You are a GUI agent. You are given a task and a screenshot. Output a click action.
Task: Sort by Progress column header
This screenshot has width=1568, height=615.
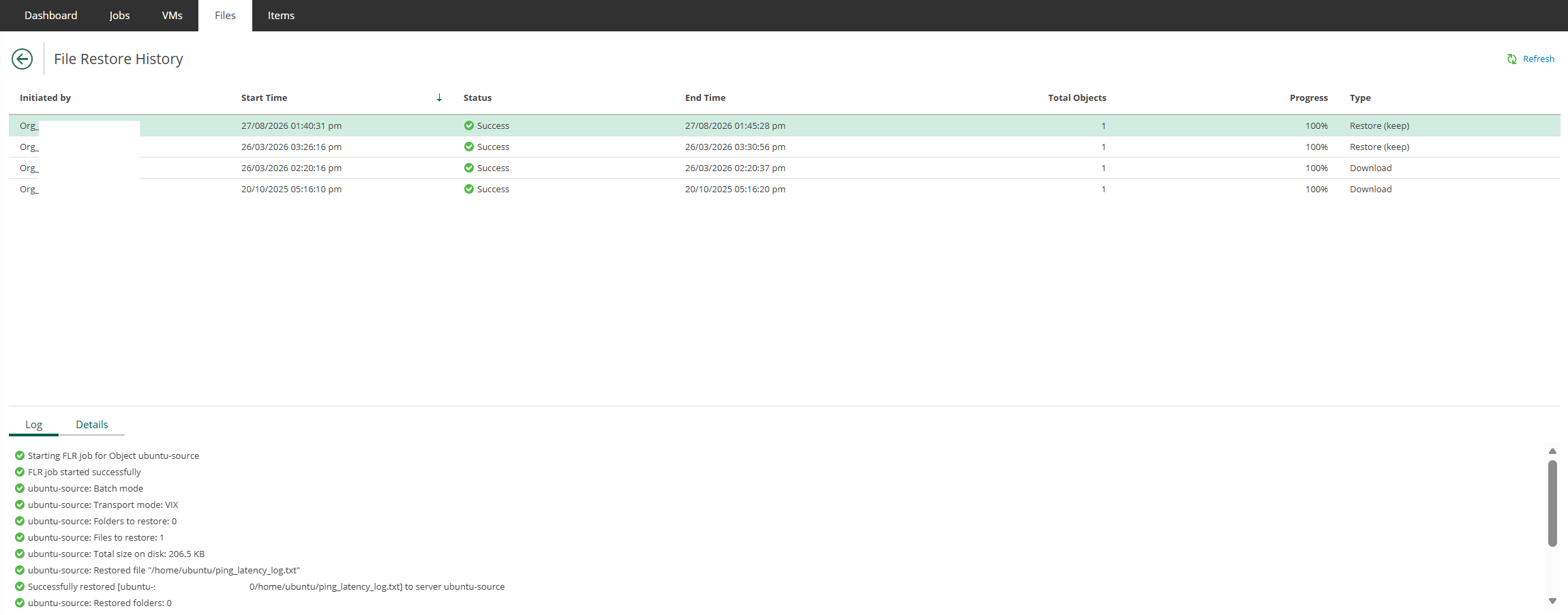1308,97
